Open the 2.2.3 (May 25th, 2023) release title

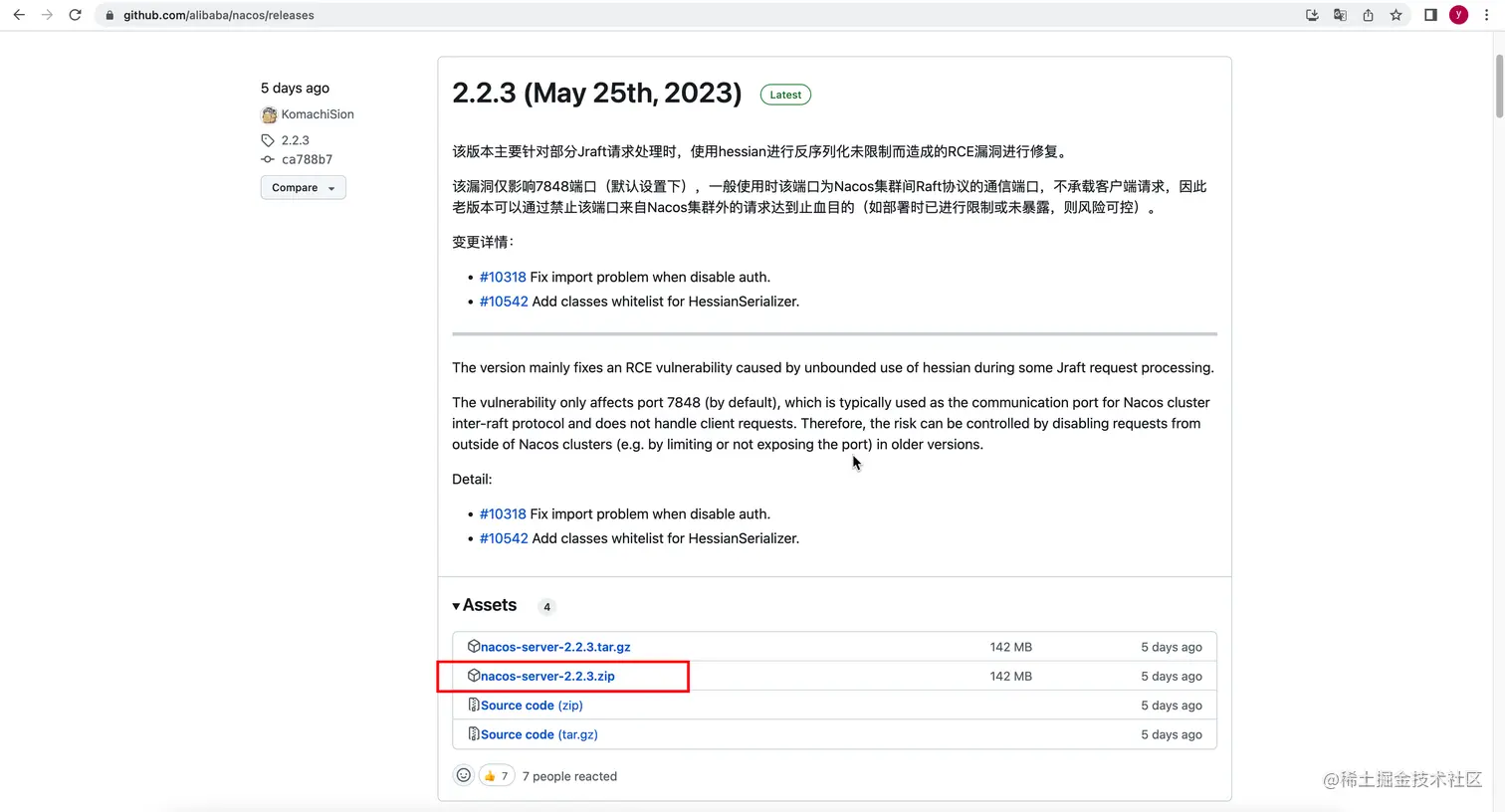597,93
